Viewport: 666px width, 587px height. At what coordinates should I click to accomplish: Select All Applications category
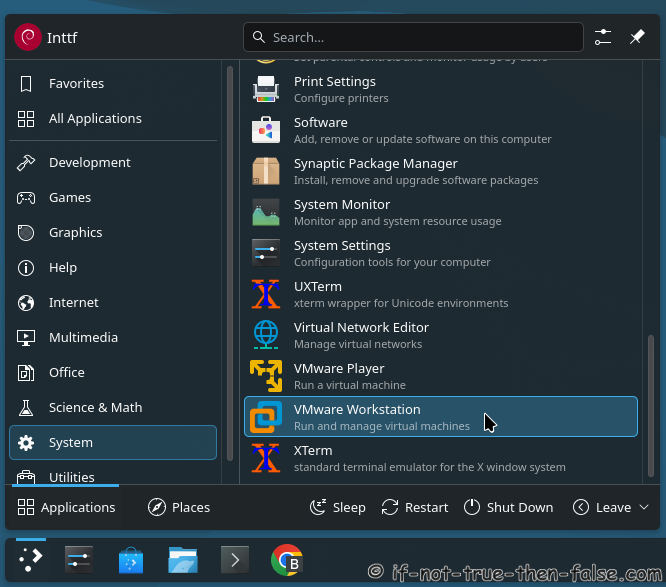pos(113,119)
